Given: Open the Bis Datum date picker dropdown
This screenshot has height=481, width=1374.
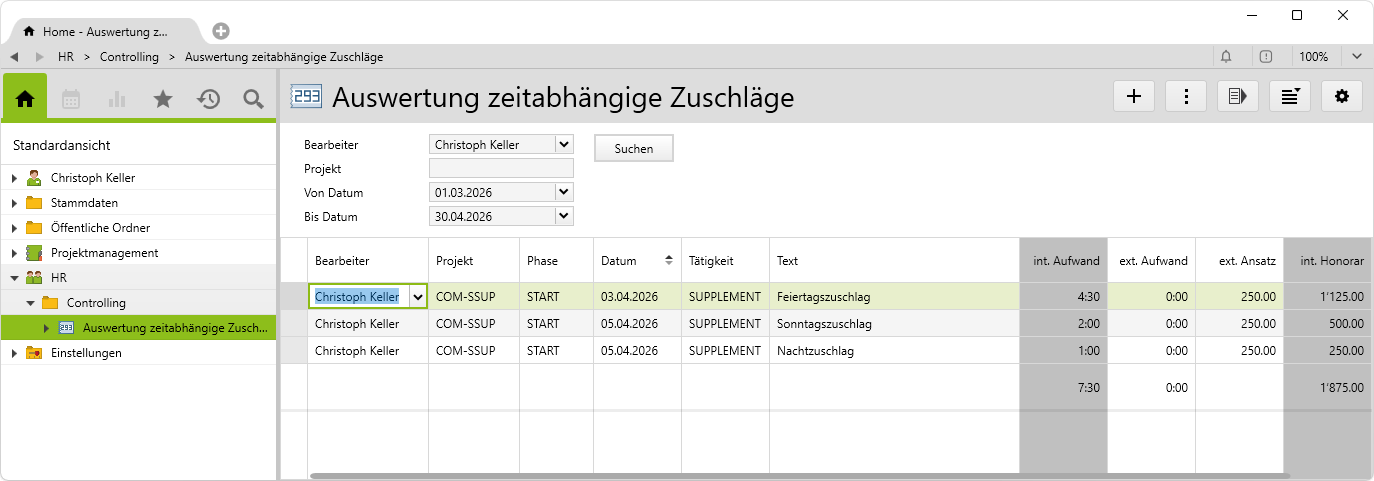Looking at the screenshot, I should (564, 216).
